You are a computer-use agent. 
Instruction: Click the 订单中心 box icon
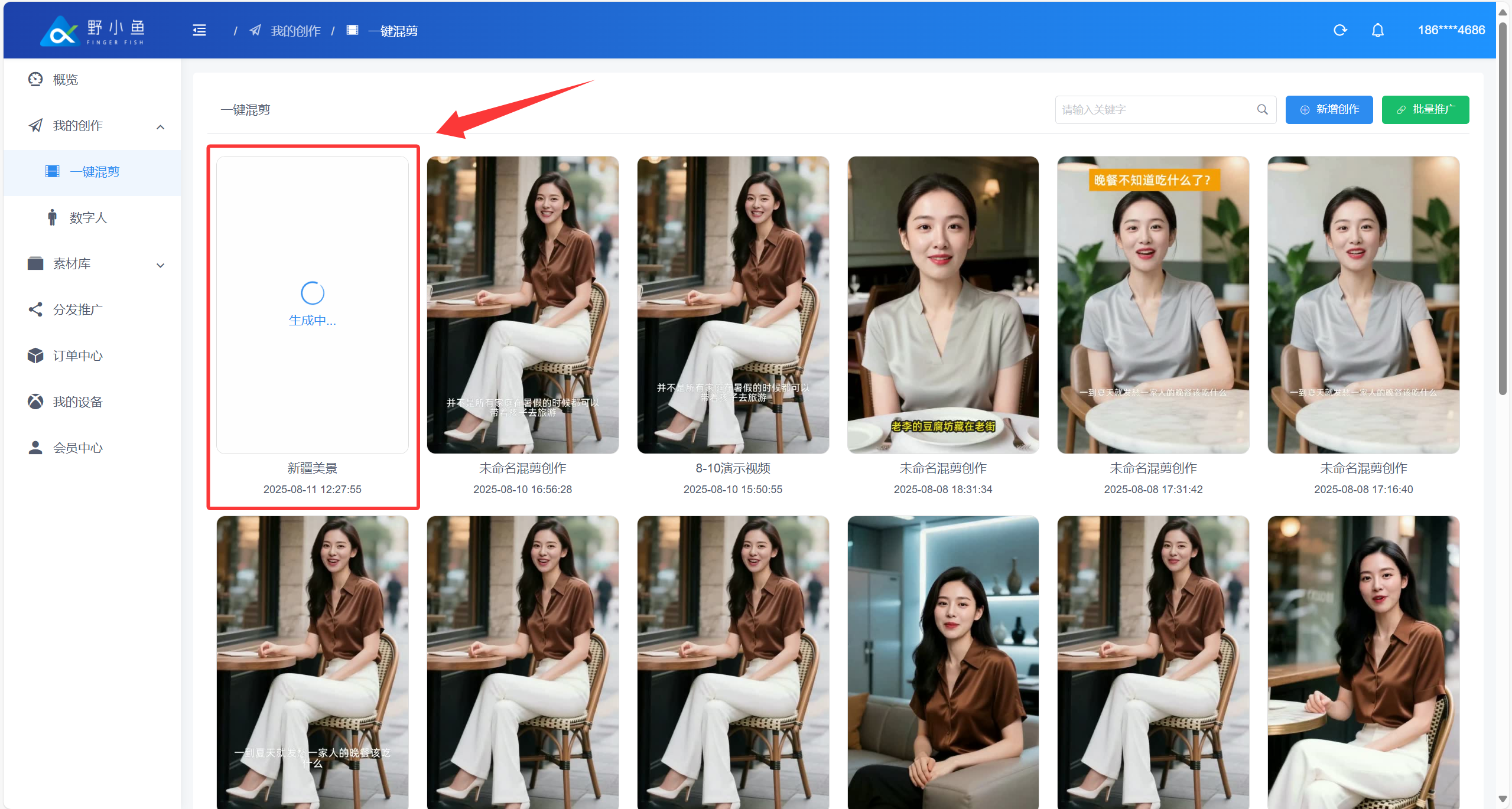point(35,355)
